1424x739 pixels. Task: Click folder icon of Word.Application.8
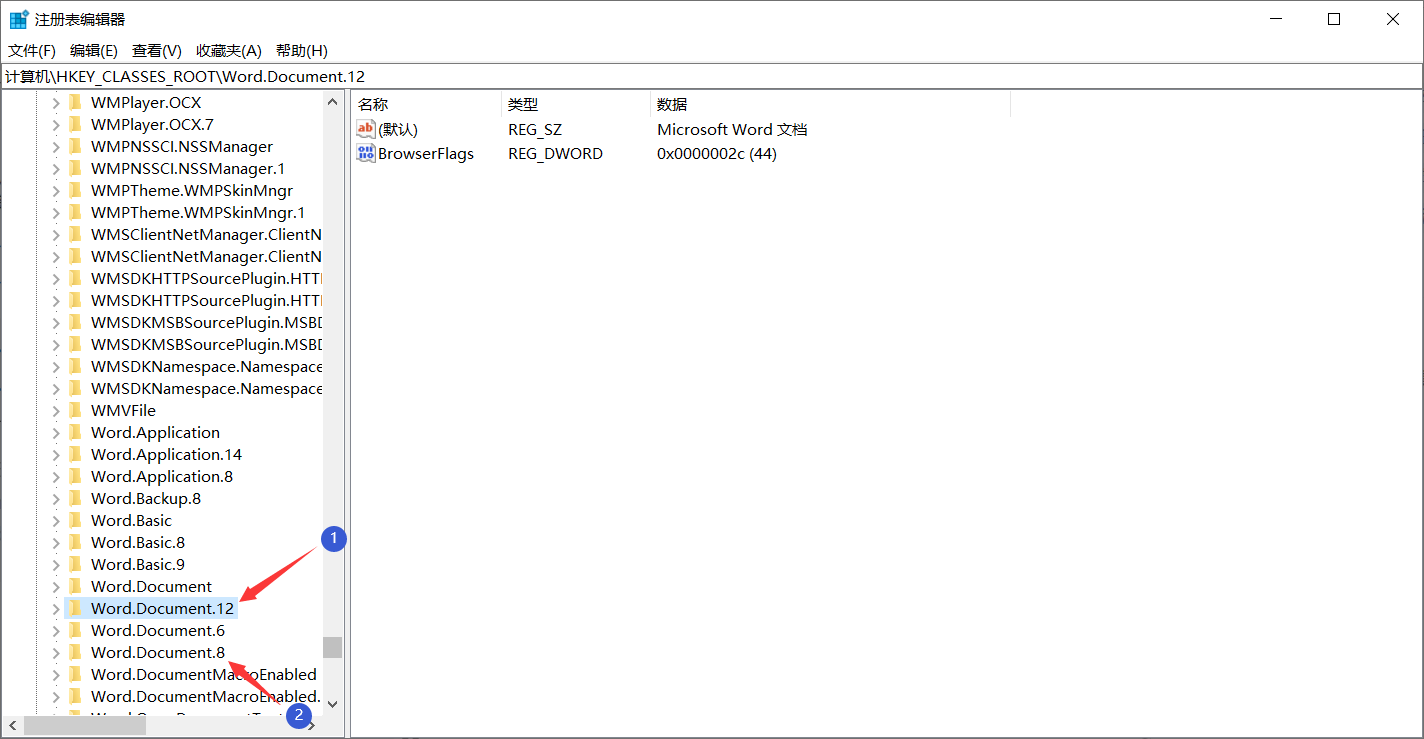tap(76, 476)
